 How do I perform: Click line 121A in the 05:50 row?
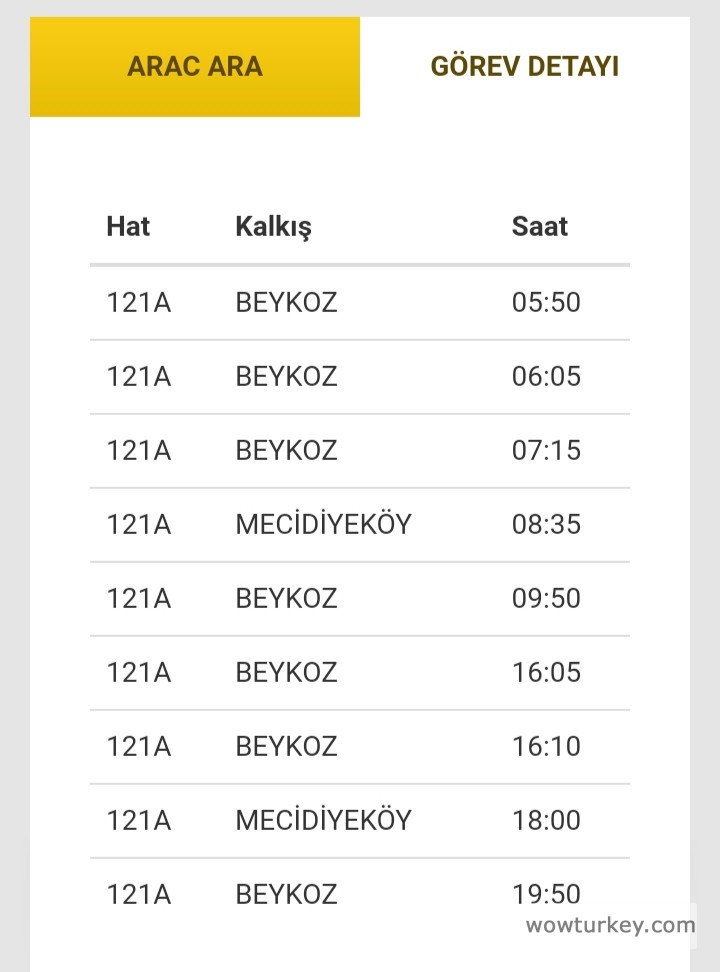139,302
